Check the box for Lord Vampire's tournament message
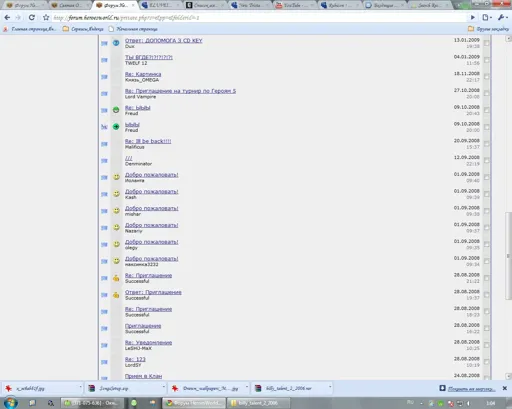This screenshot has height=409, width=512. (487, 93)
